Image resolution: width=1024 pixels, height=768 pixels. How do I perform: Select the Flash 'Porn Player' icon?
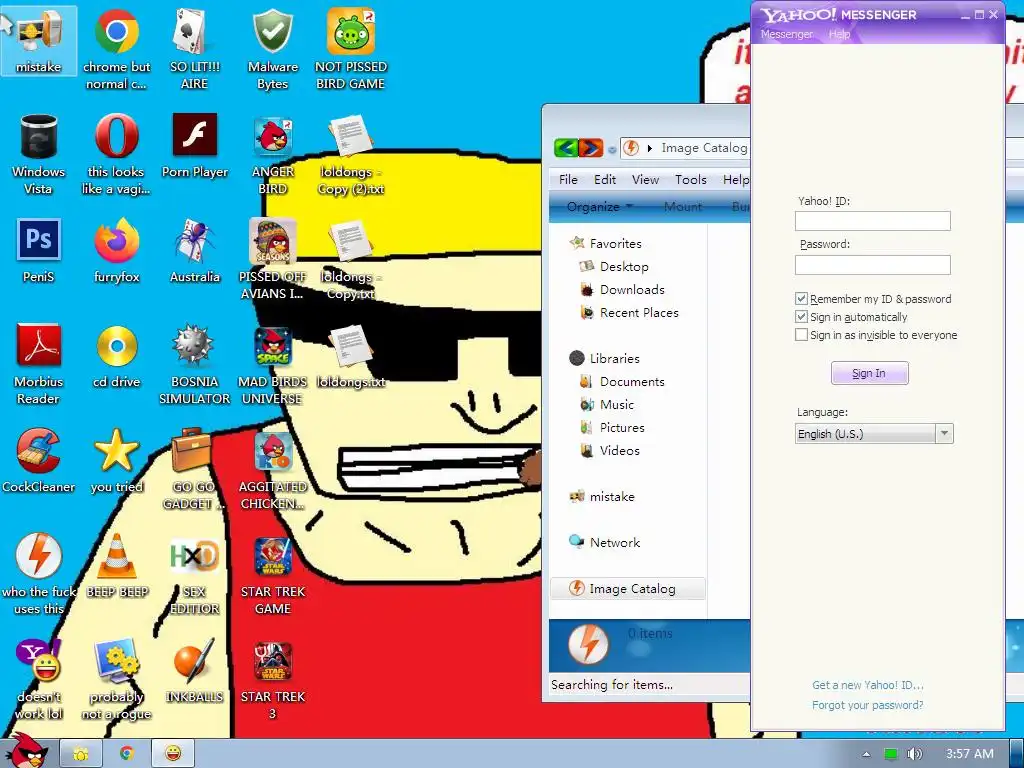pos(195,146)
